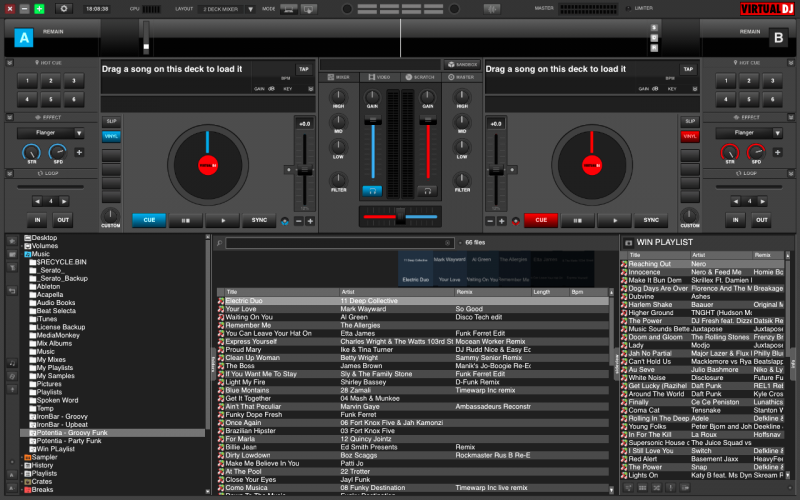Image resolution: width=800 pixels, height=500 pixels.
Task: Click the music note icon in browser sidebar
Action: [x=12, y=363]
